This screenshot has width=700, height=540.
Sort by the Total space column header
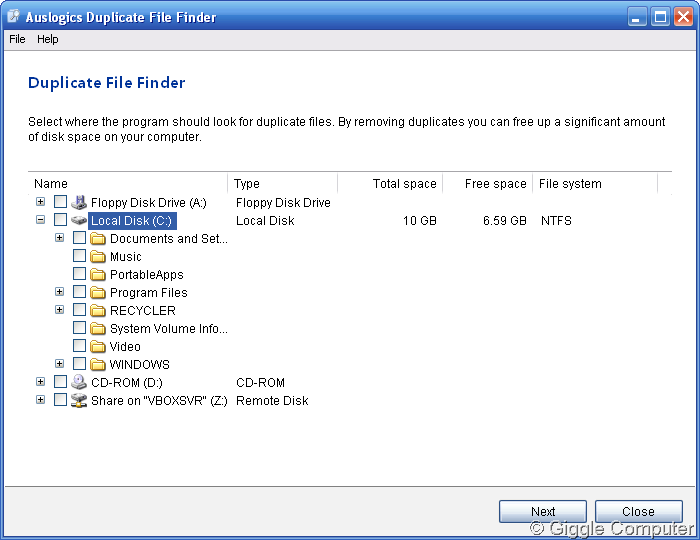[x=390, y=183]
